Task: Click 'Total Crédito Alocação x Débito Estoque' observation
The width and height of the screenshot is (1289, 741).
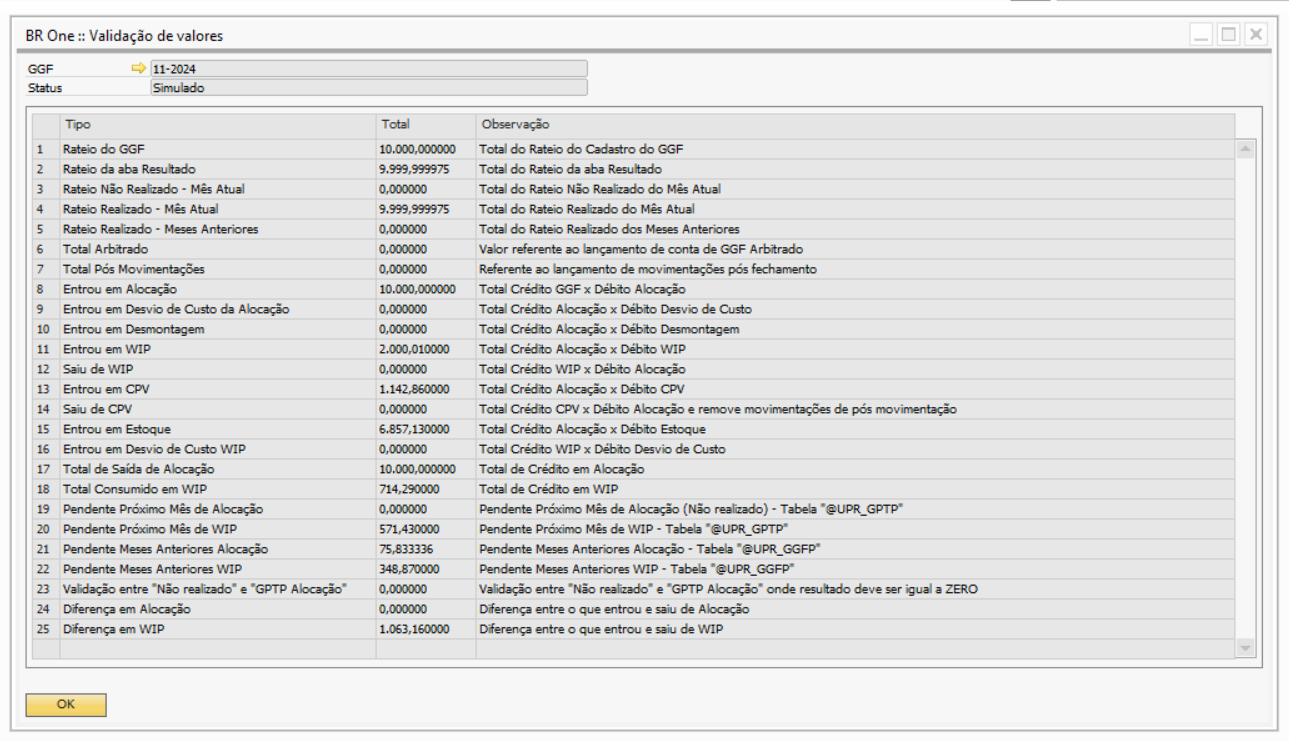Action: pos(855,429)
